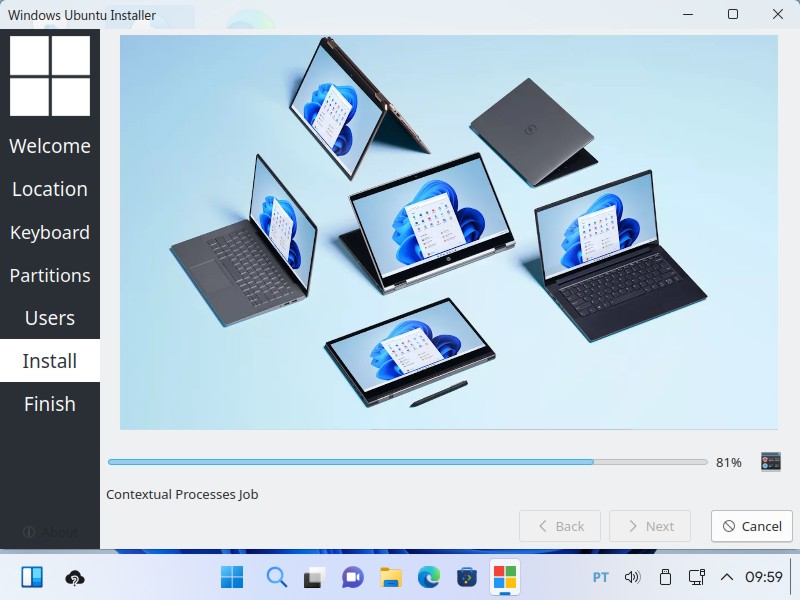Viewport: 800px width, 600px height.
Task: Select the Install step
Action: 50,361
